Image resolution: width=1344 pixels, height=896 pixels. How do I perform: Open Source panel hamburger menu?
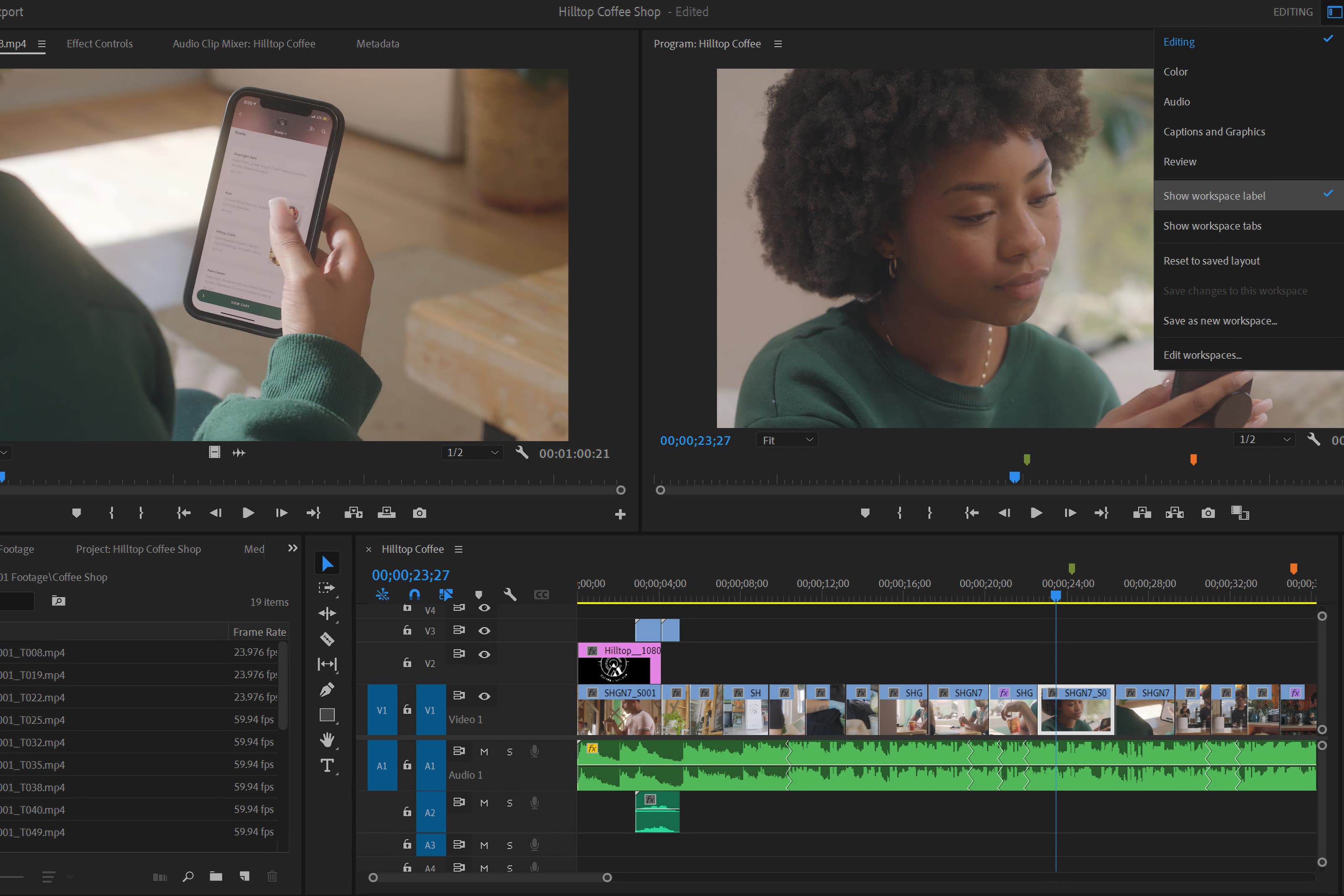41,44
